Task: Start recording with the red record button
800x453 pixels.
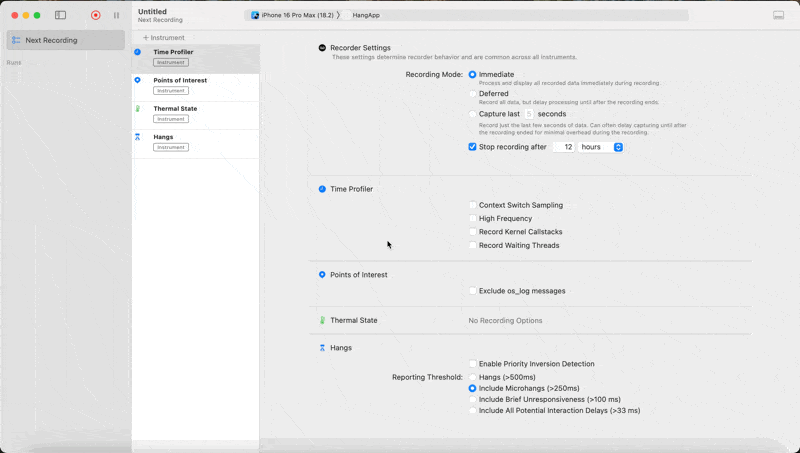Action: click(x=96, y=15)
